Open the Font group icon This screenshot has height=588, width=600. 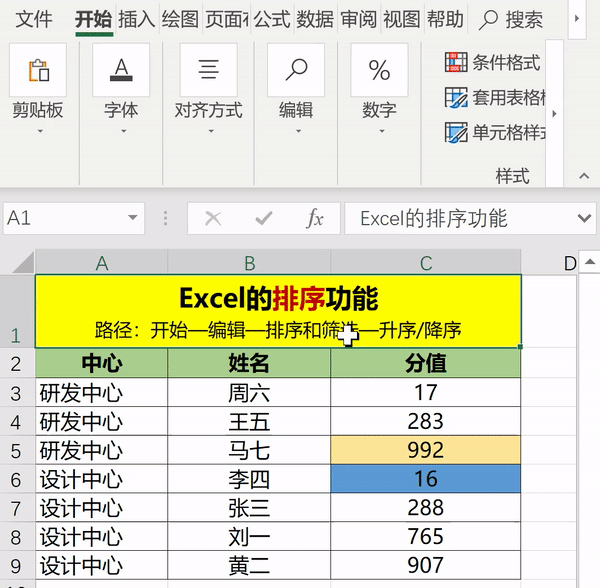121,70
